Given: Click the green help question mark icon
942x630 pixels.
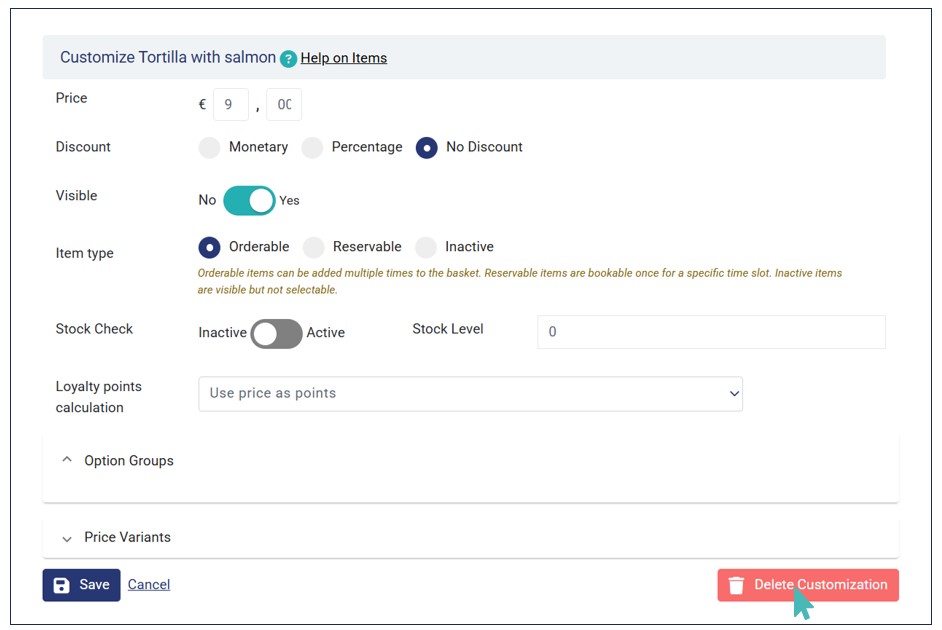Looking at the screenshot, I should [x=288, y=59].
